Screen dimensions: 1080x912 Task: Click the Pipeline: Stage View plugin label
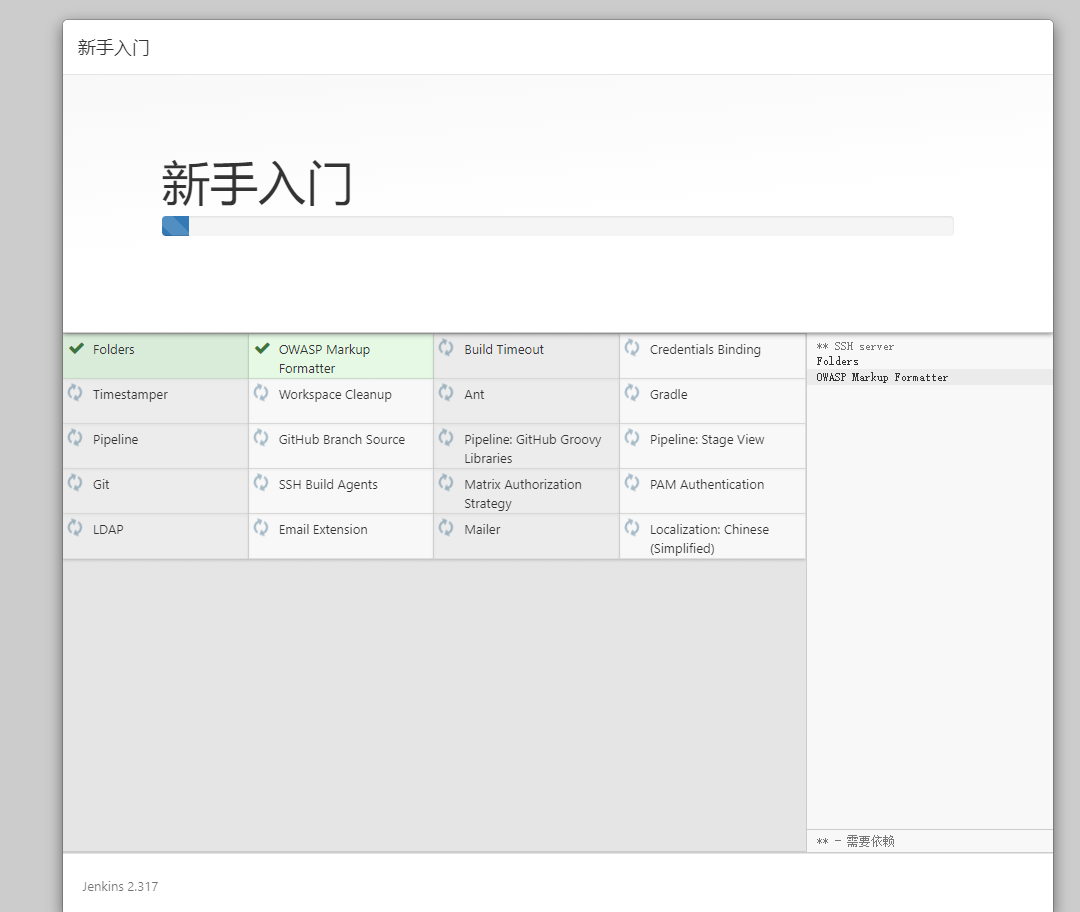[x=706, y=440]
